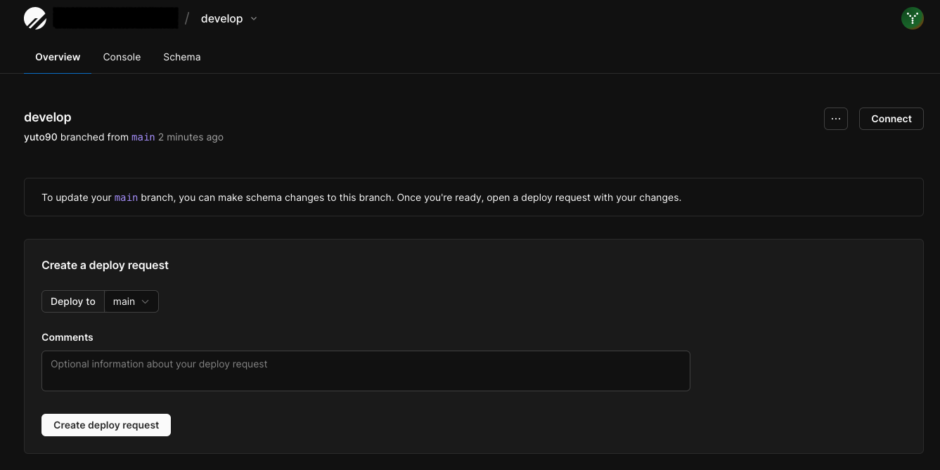Follow the main link after "branched from"
This screenshot has height=470, width=940.
(x=143, y=137)
